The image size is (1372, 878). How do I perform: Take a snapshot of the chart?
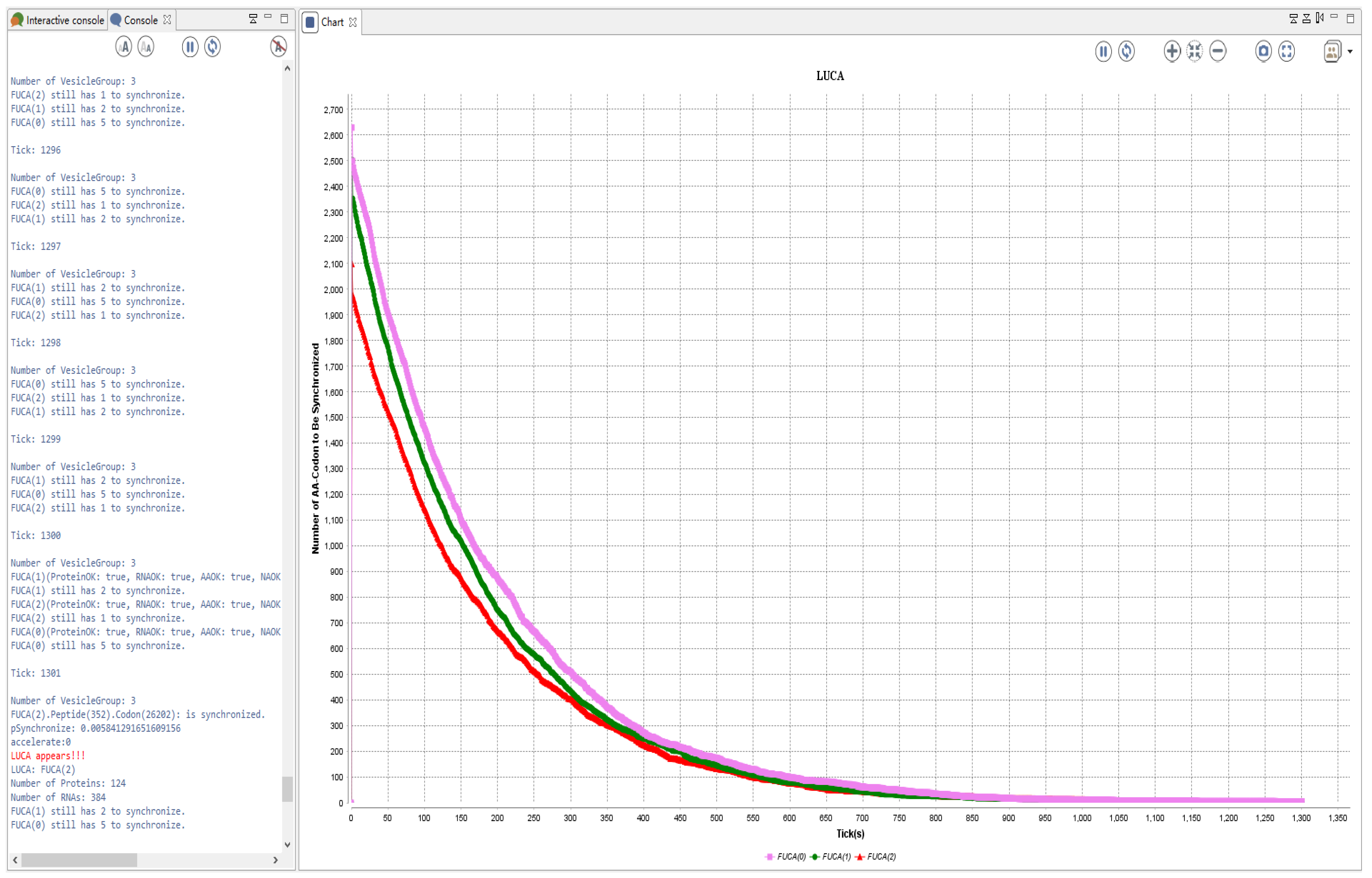click(1263, 51)
